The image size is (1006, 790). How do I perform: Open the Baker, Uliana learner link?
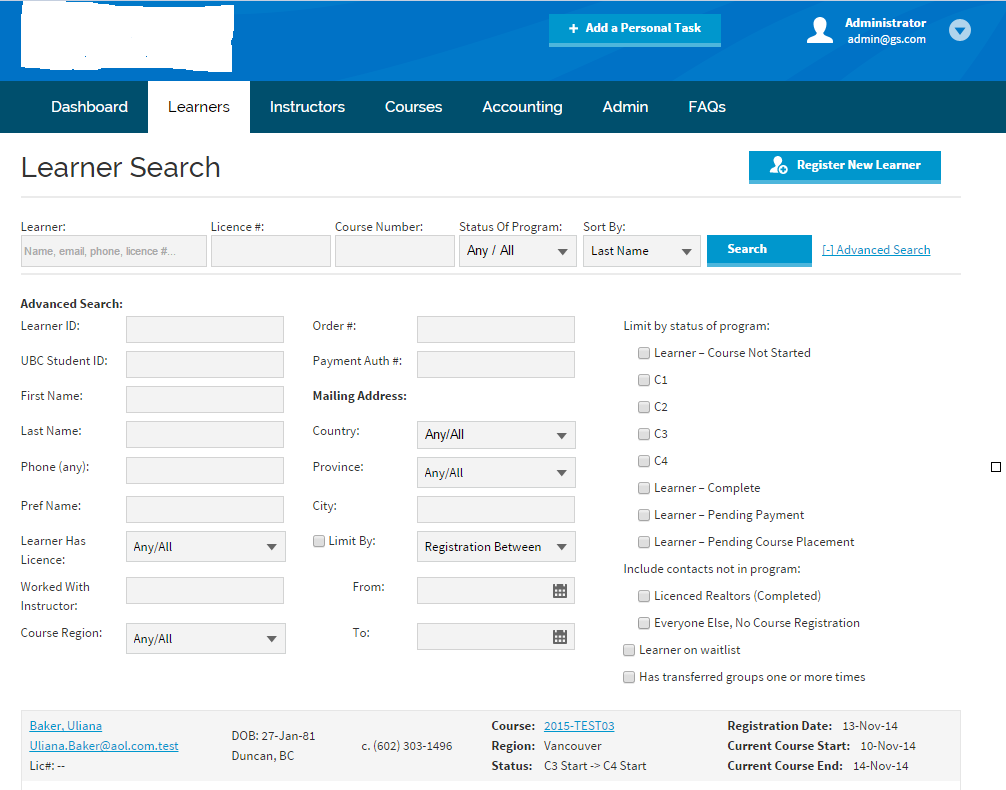pos(66,726)
